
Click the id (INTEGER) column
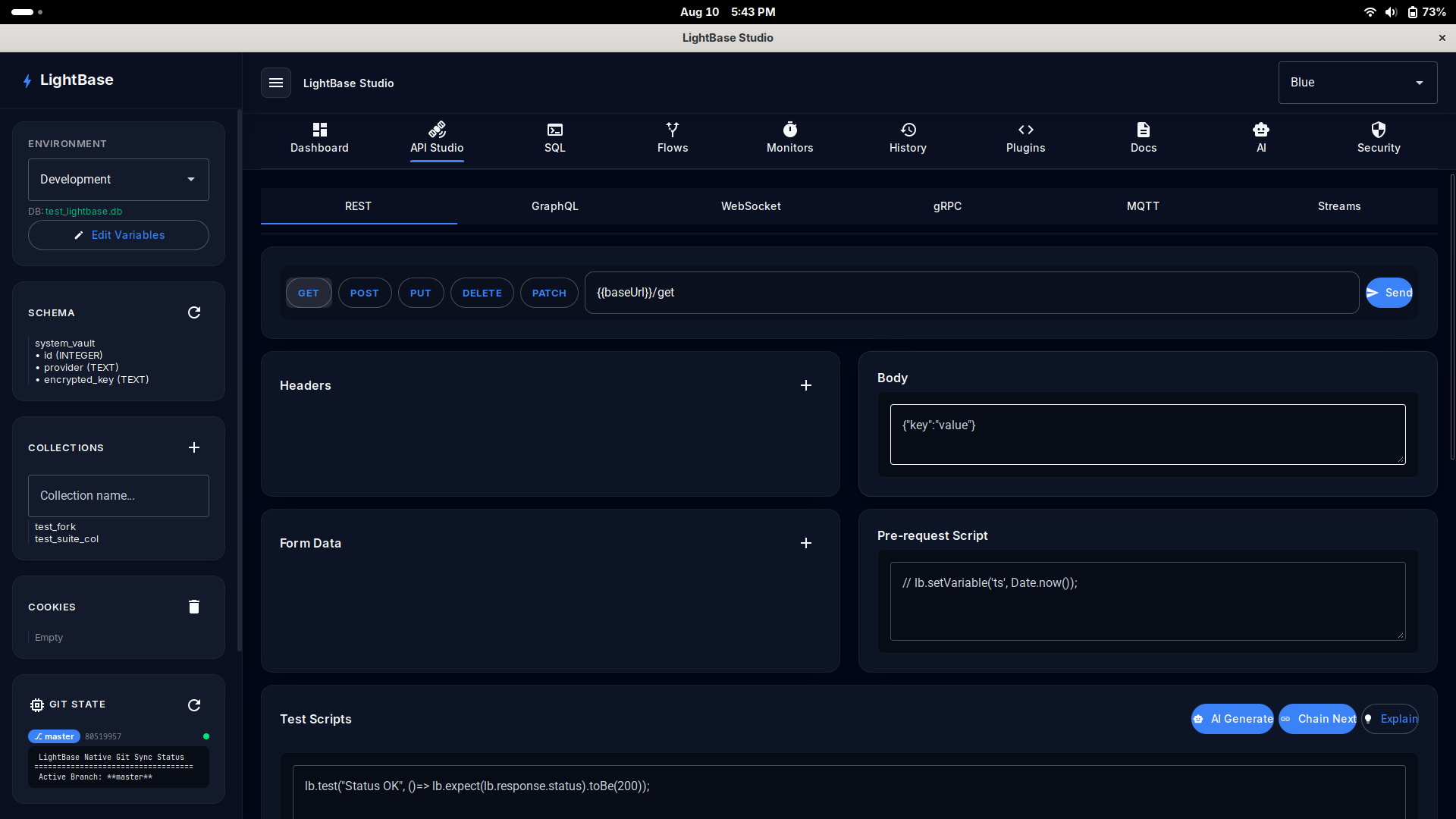[73, 356]
